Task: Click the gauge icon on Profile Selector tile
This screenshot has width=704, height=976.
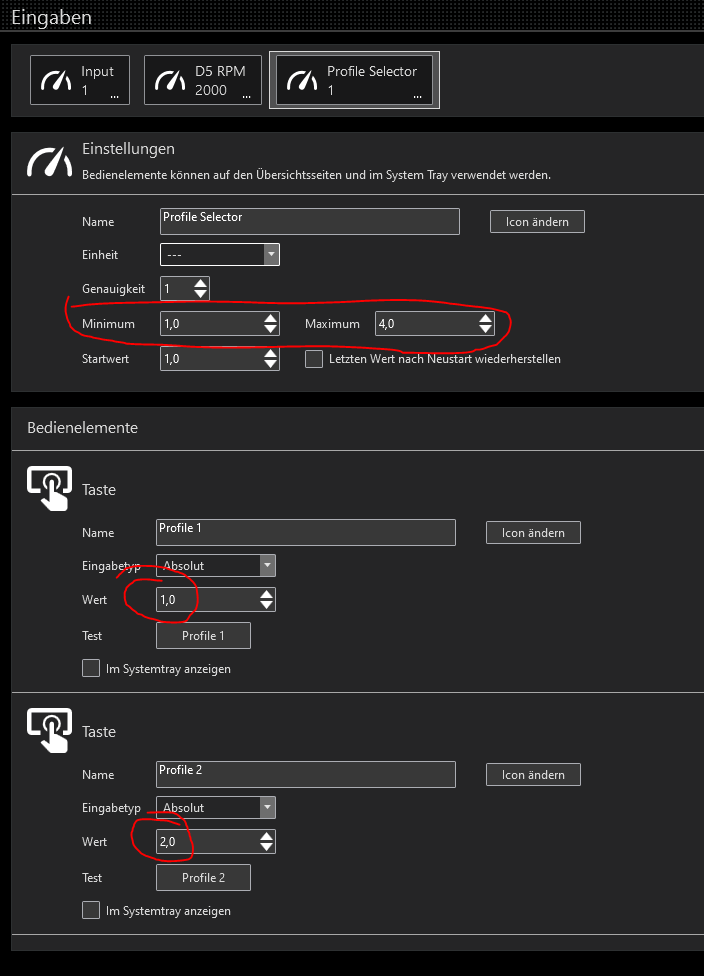Action: (302, 80)
